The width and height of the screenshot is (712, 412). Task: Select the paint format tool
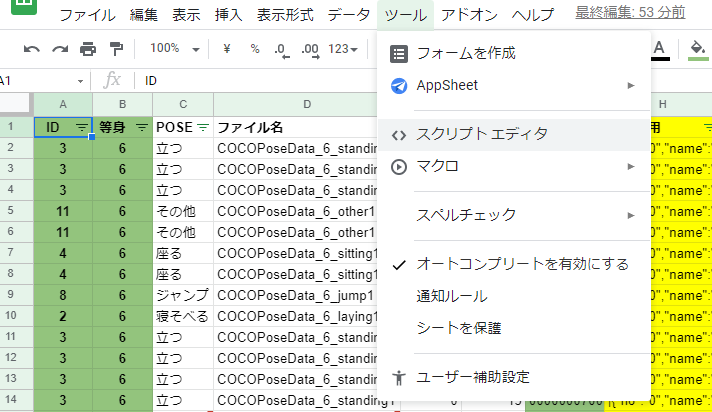coord(116,49)
